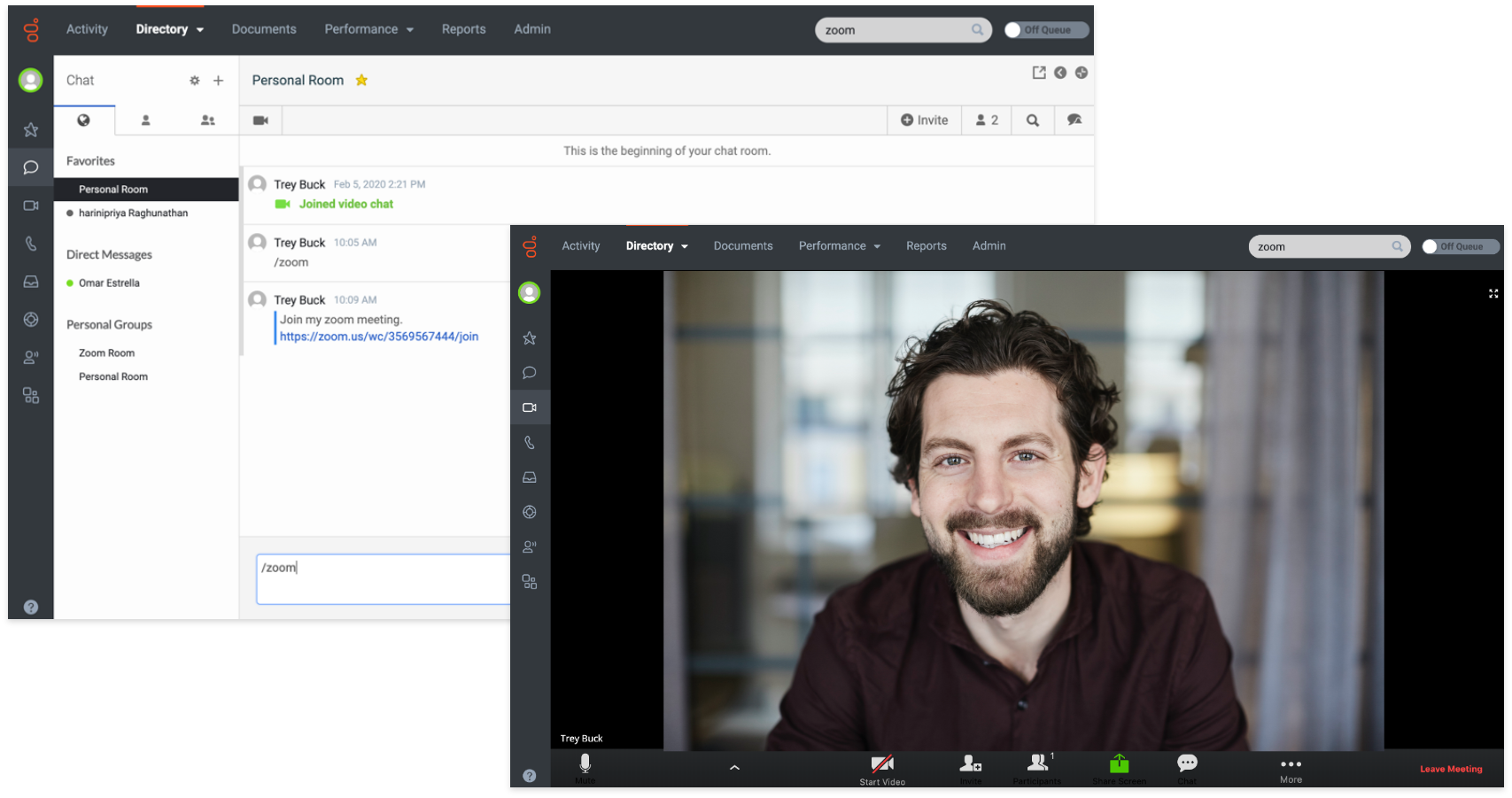This screenshot has width=1512, height=798.
Task: Open Admin menu in front window
Action: coord(989,246)
